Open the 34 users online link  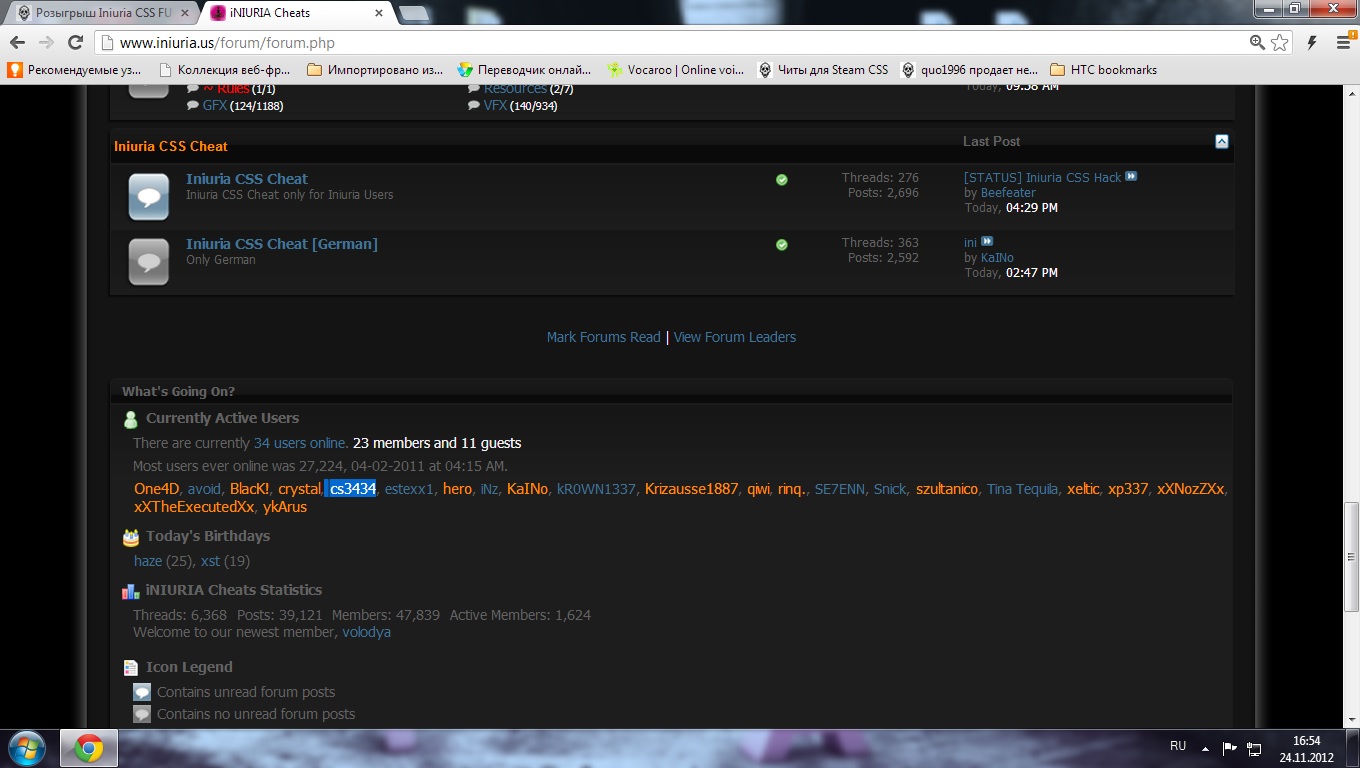300,443
